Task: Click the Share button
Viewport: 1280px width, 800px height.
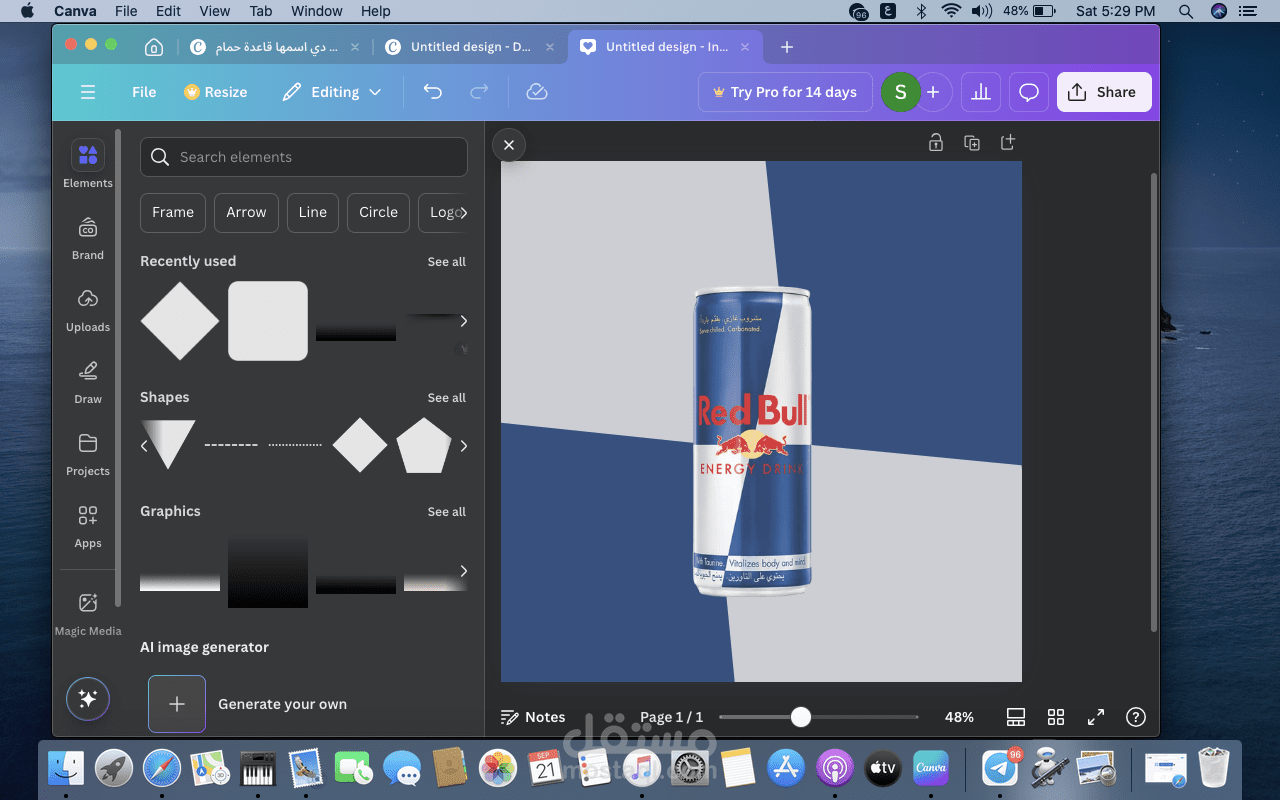Action: [1104, 92]
